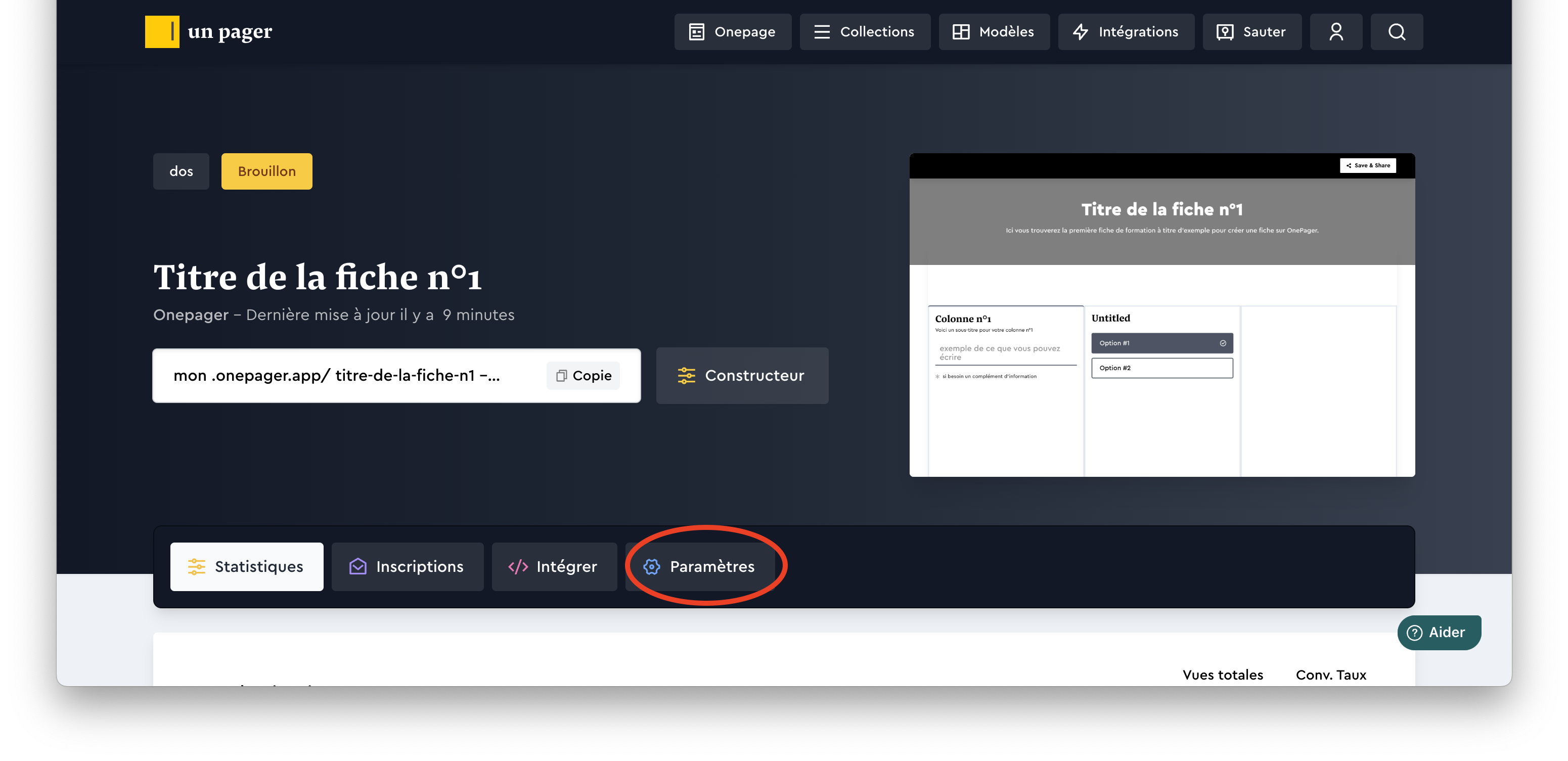Viewport: 1568px width, 761px height.
Task: Click Save & Share in preview
Action: click(x=1367, y=165)
